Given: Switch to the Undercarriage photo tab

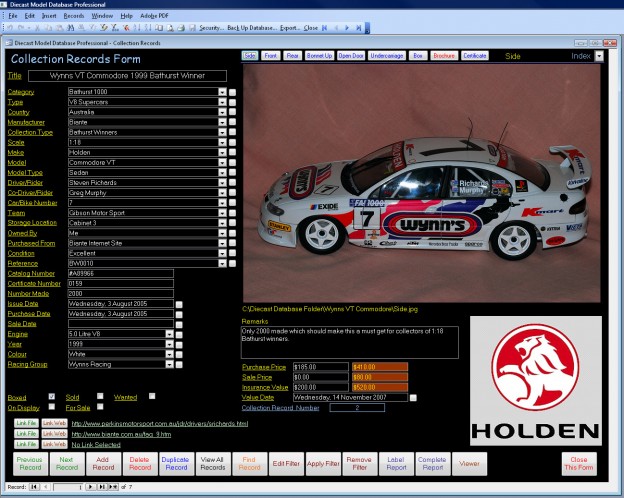Looking at the screenshot, I should click(387, 56).
